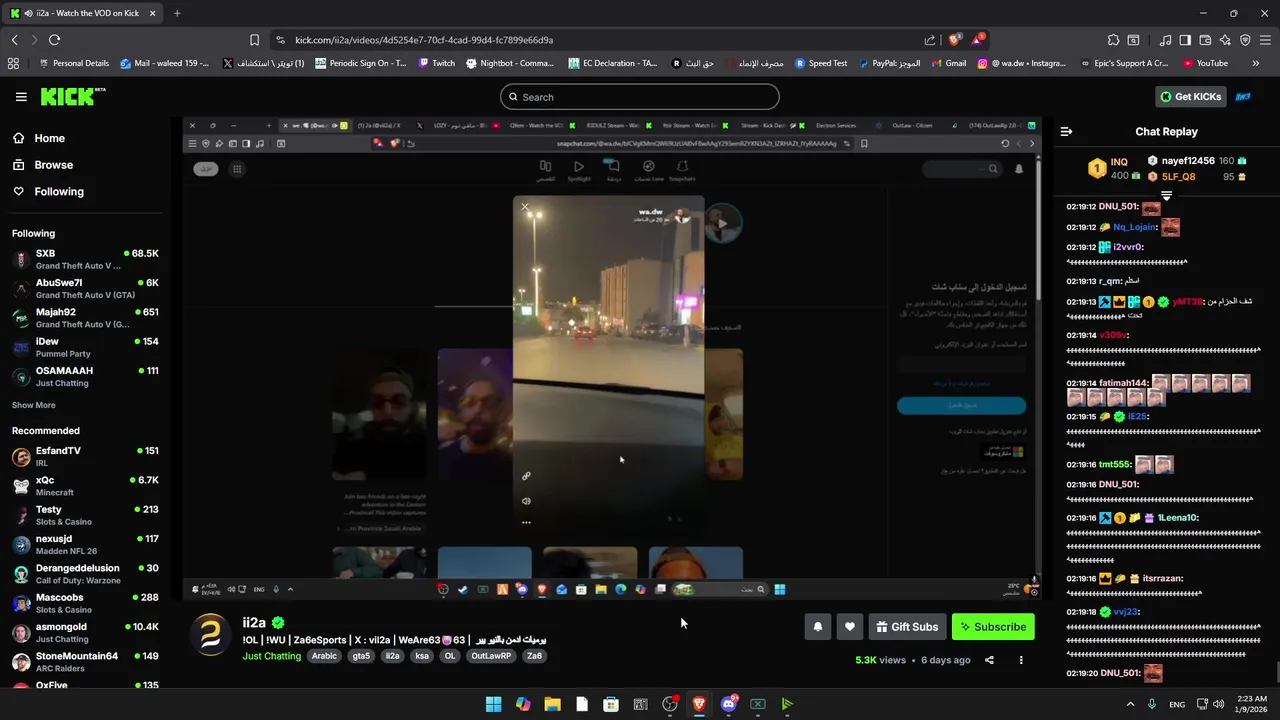Click the Kick search field
Viewport: 1280px width, 720px height.
coord(640,97)
